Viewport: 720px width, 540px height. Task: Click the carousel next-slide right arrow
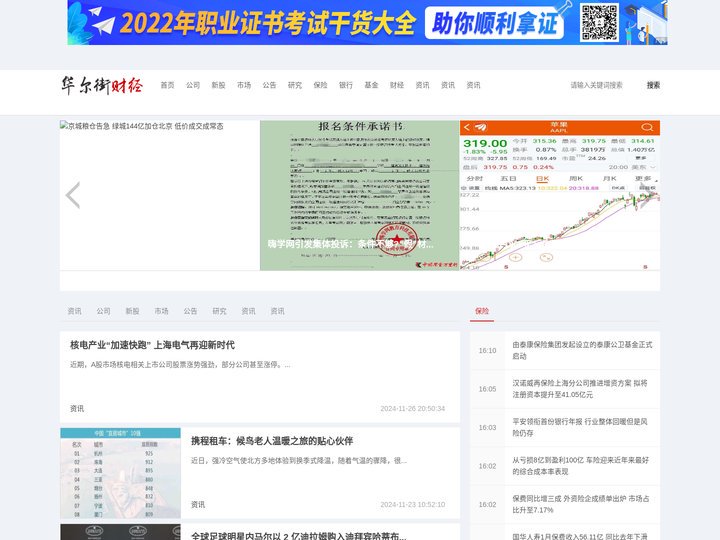click(647, 195)
